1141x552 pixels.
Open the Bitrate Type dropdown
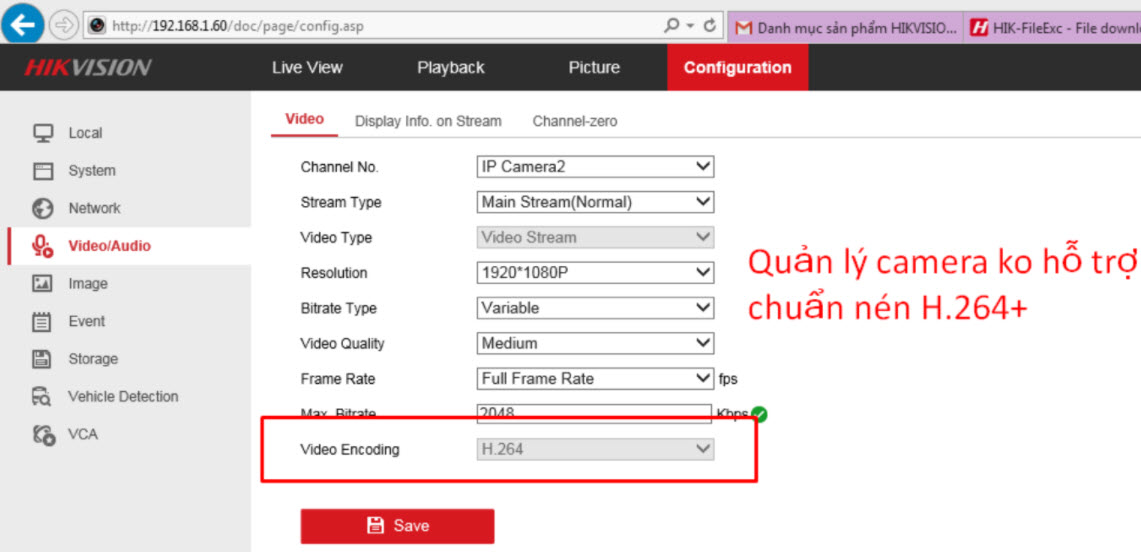pos(595,308)
